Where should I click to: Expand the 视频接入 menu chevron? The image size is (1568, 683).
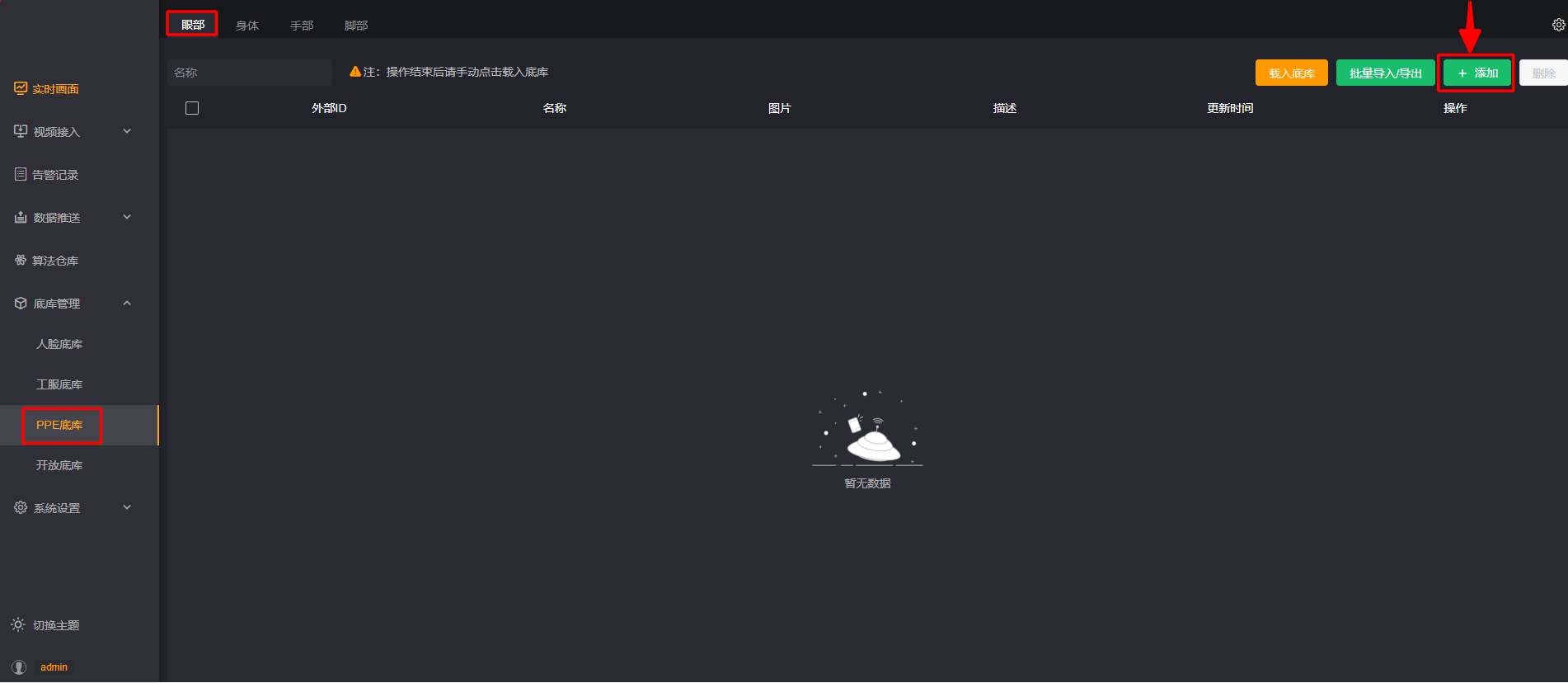(127, 131)
